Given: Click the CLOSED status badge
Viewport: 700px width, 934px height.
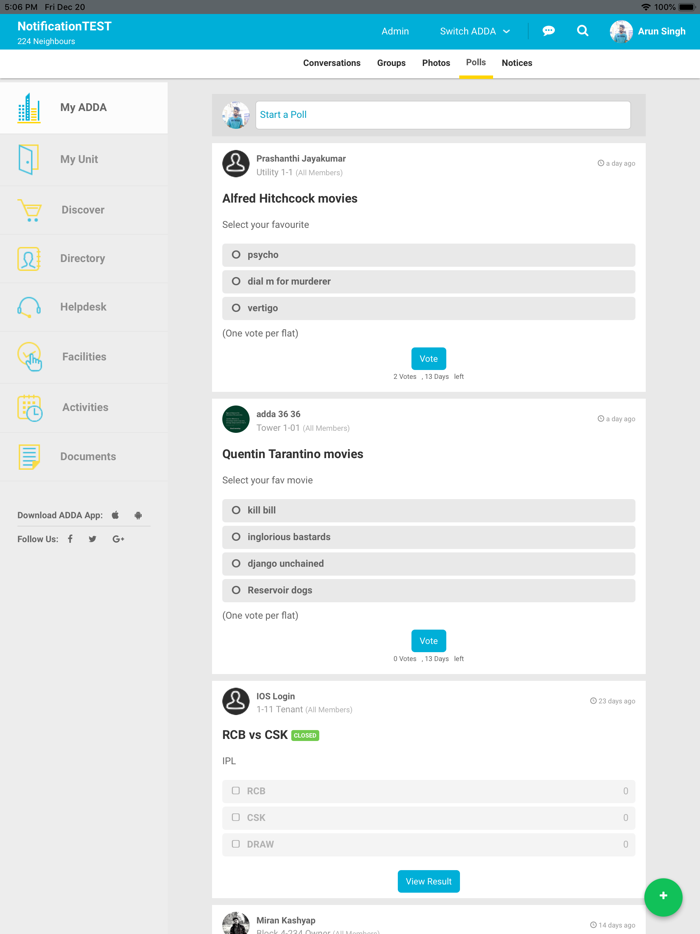Looking at the screenshot, I should coord(305,736).
